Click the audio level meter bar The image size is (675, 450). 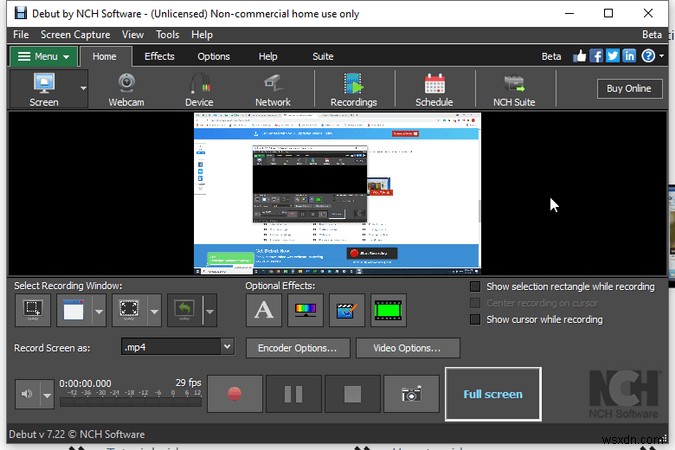pos(131,401)
